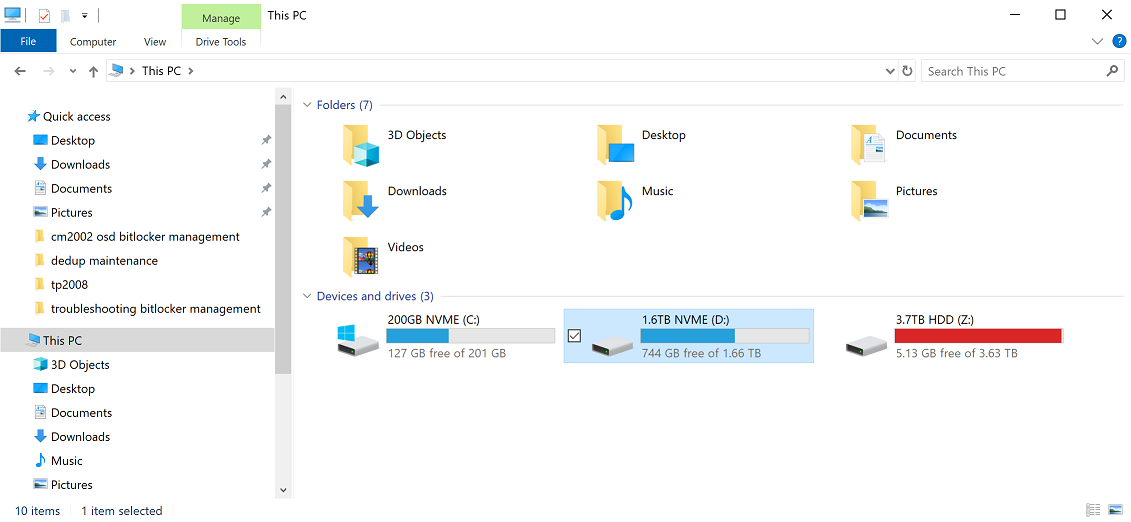The height and width of the screenshot is (522, 1131).
Task: Expand the ribbon with the chevron
Action: [x=1097, y=41]
